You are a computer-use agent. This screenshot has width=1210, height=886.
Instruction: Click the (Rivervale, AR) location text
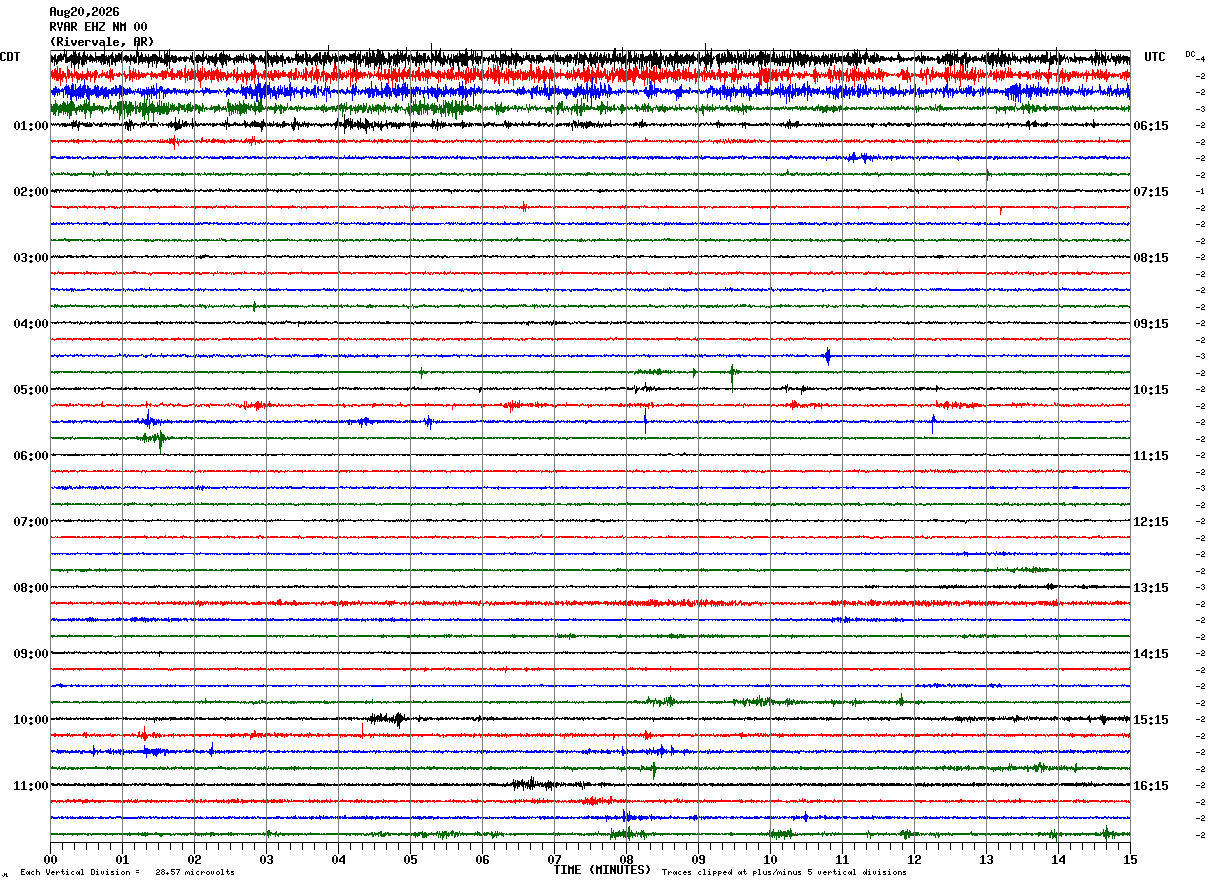point(101,42)
